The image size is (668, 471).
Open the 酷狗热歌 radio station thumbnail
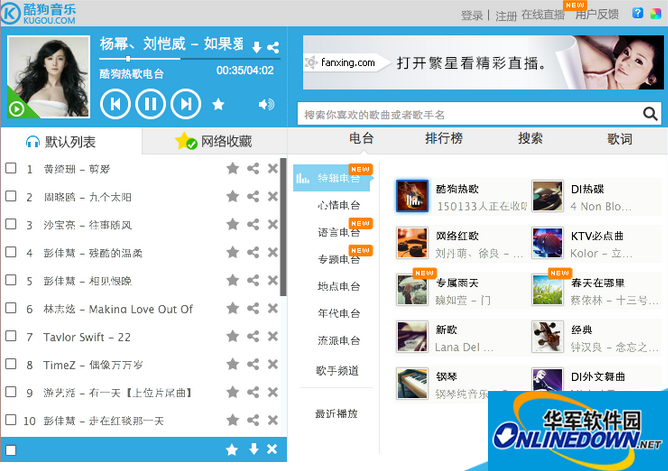pos(412,196)
